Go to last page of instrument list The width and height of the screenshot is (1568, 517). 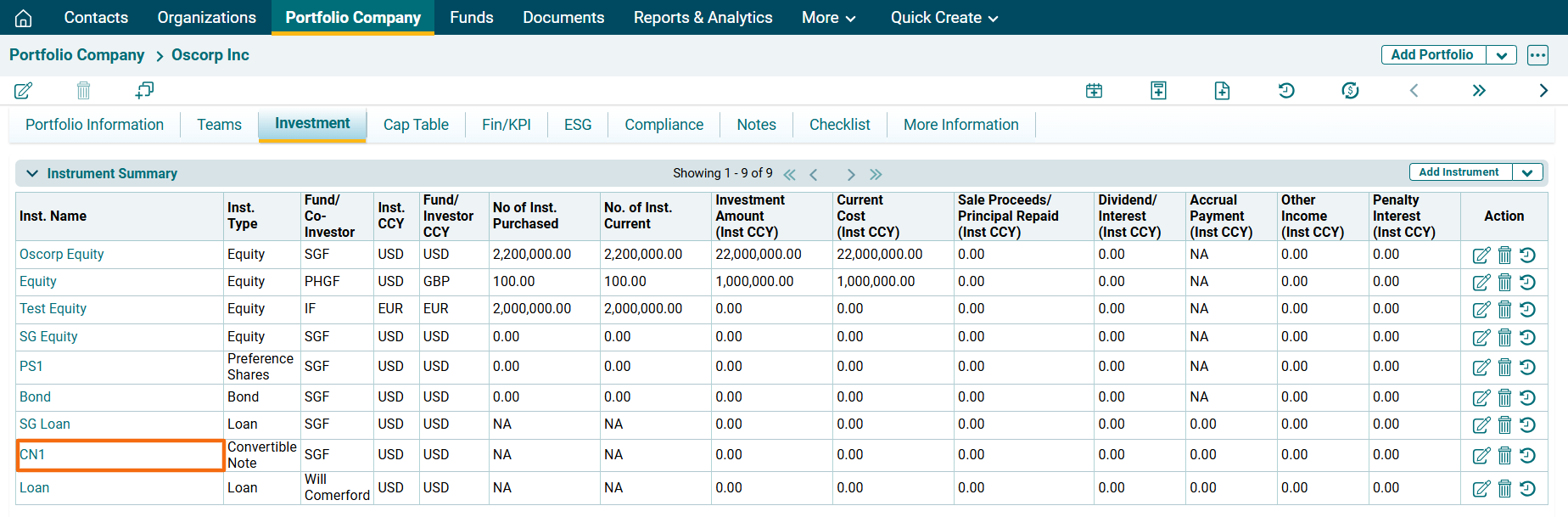pos(876,174)
